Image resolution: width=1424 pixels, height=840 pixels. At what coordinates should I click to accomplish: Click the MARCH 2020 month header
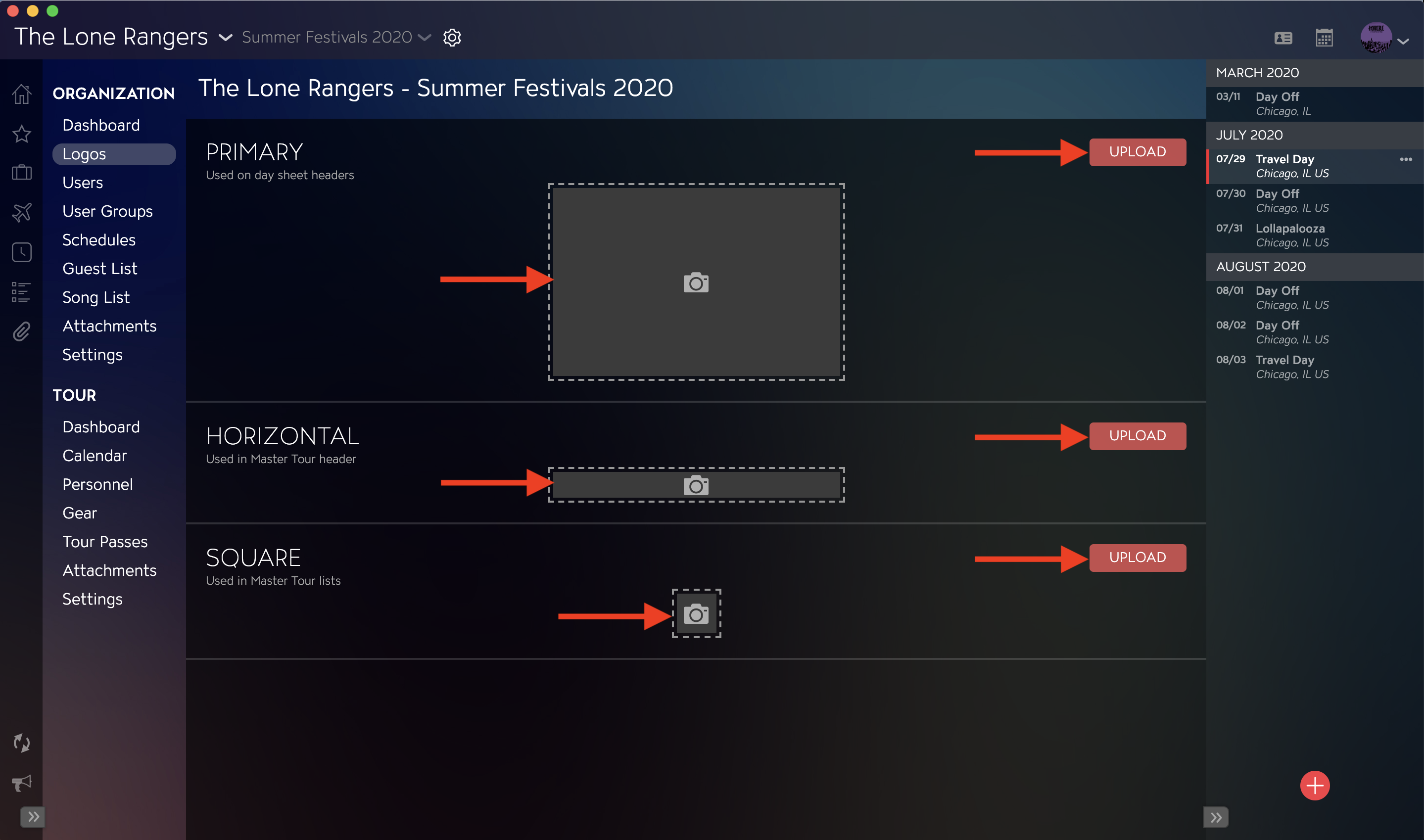1315,73
